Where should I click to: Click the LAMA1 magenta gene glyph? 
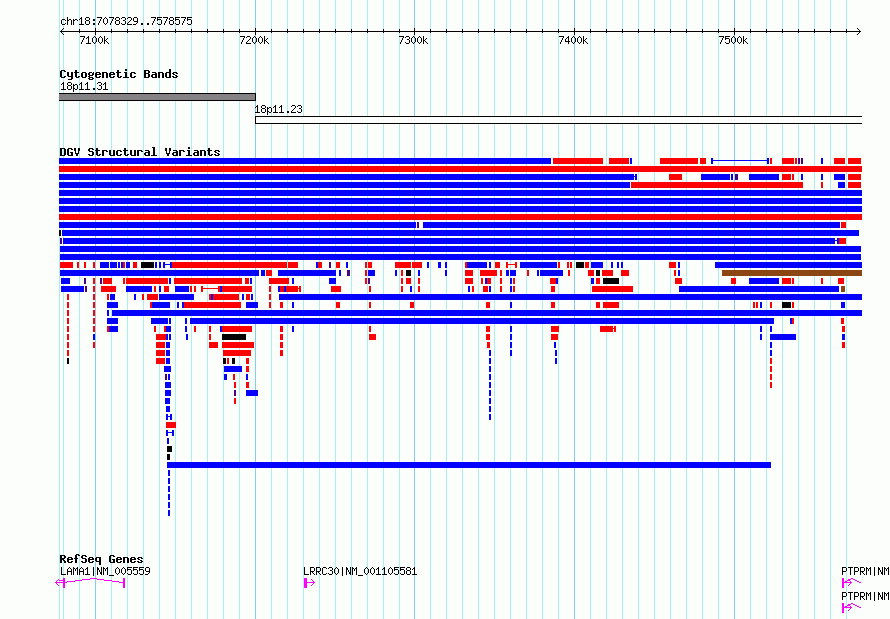90,583
